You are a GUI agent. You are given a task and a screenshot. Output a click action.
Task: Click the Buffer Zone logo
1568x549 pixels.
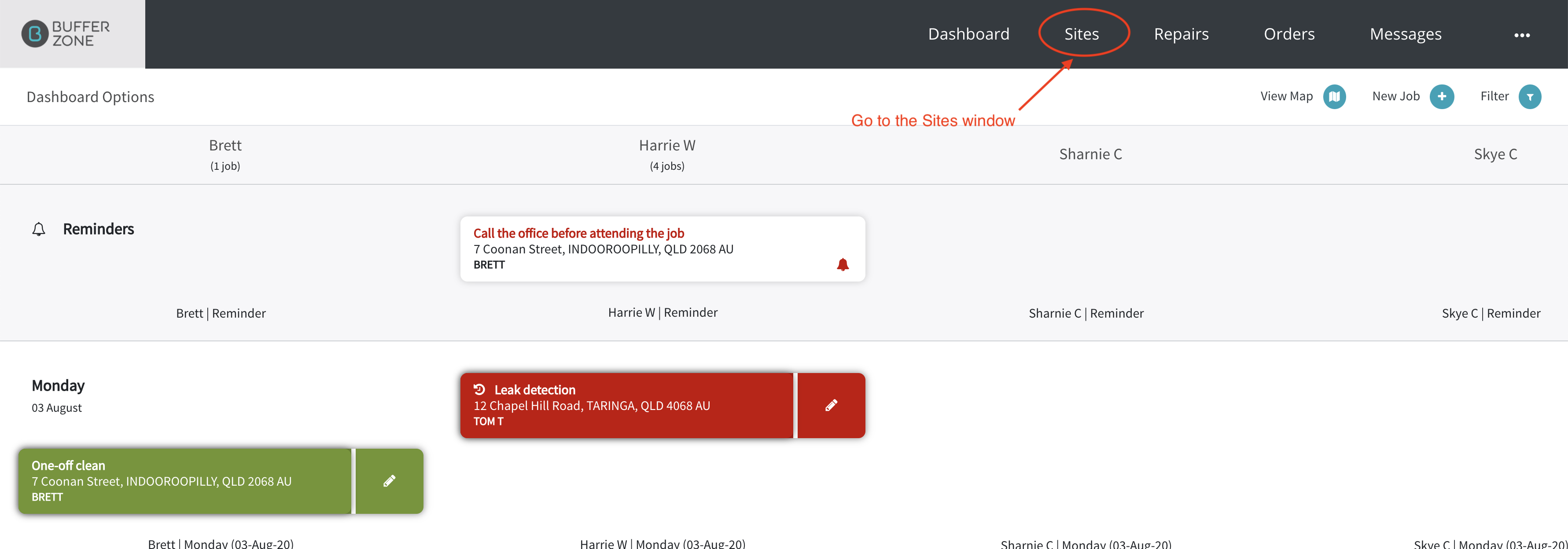point(66,33)
